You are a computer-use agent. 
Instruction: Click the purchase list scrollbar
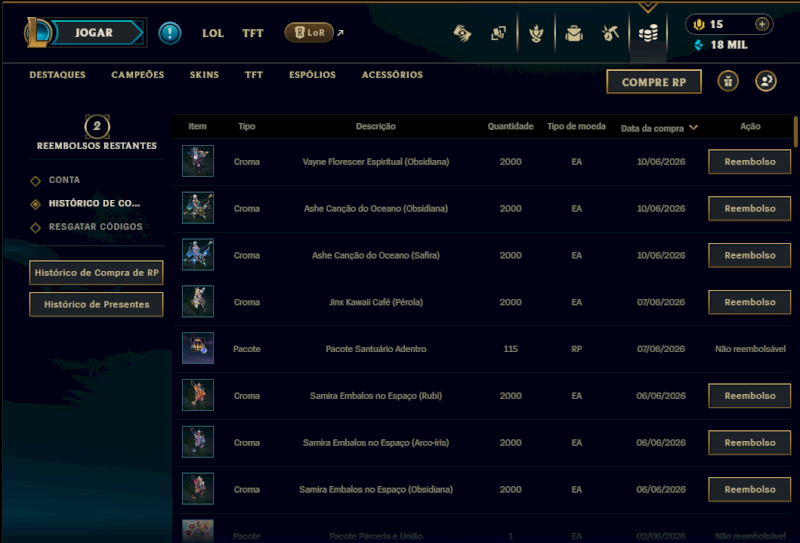[796, 131]
